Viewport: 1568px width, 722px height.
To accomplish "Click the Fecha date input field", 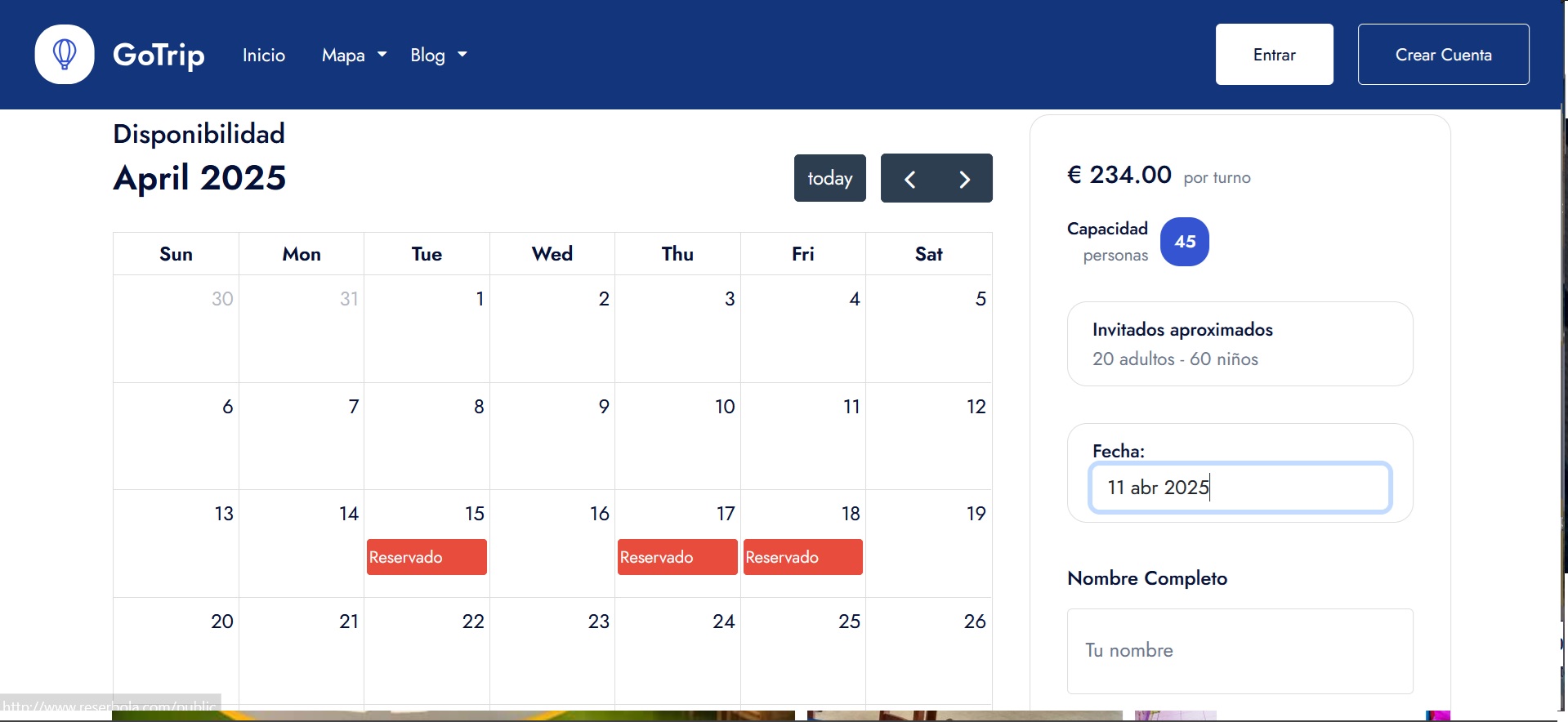I will tap(1240, 488).
